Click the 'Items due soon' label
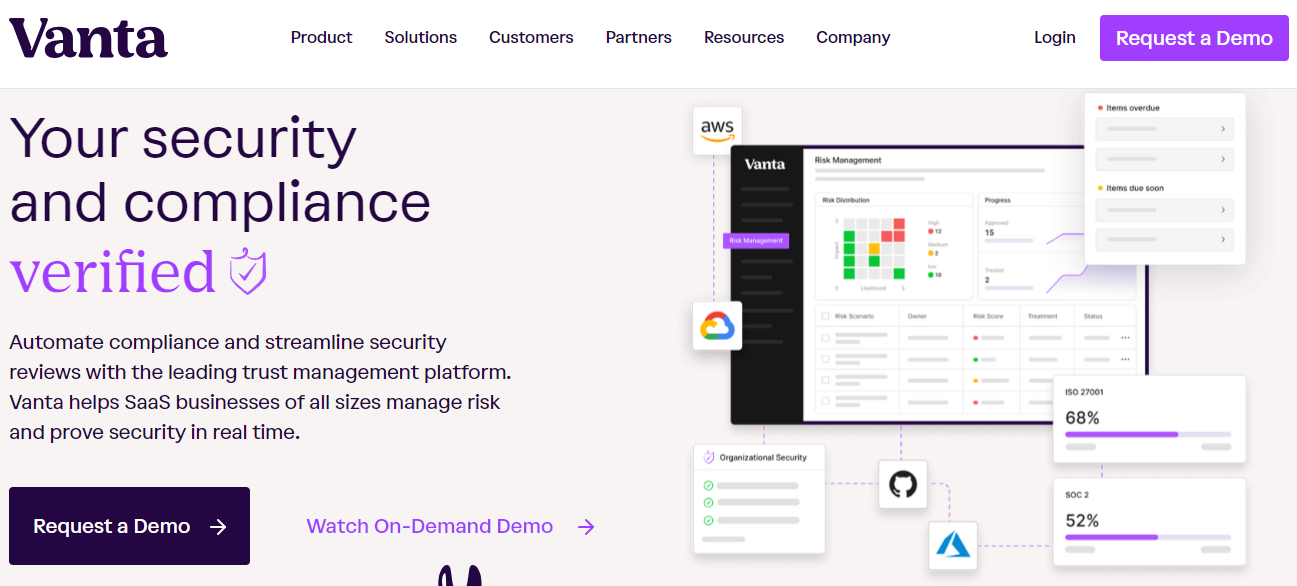The width and height of the screenshot is (1297, 586). coord(1135,188)
